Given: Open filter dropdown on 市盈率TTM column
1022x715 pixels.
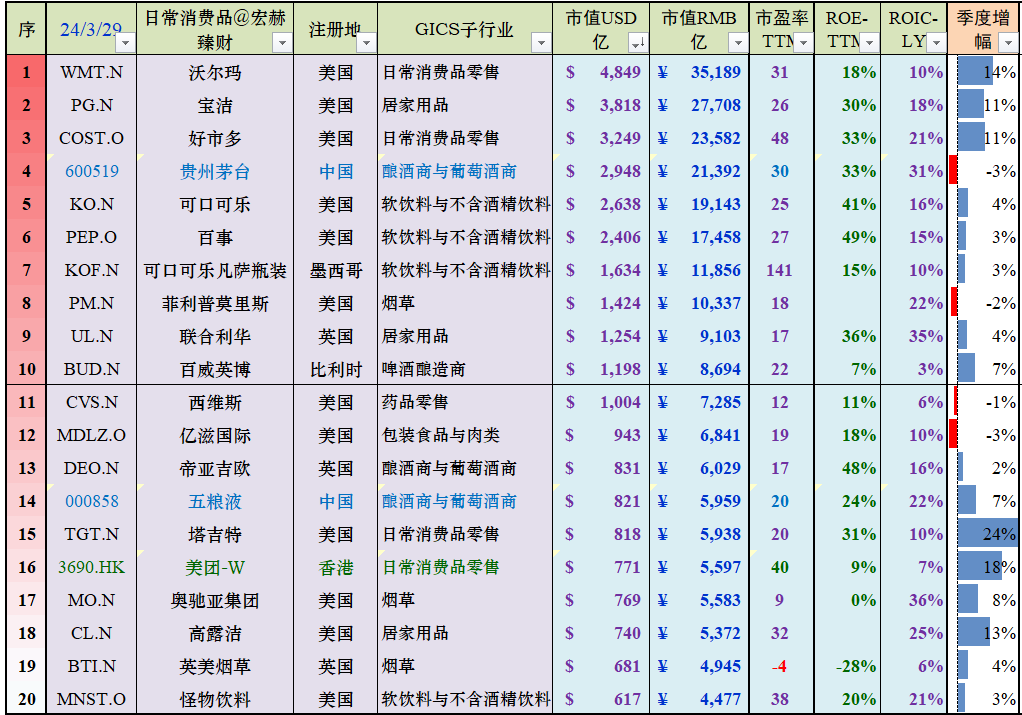Looking at the screenshot, I should (803, 43).
